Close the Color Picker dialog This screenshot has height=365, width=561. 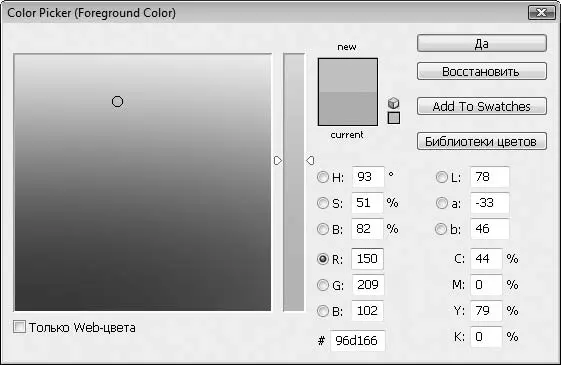tap(542, 13)
